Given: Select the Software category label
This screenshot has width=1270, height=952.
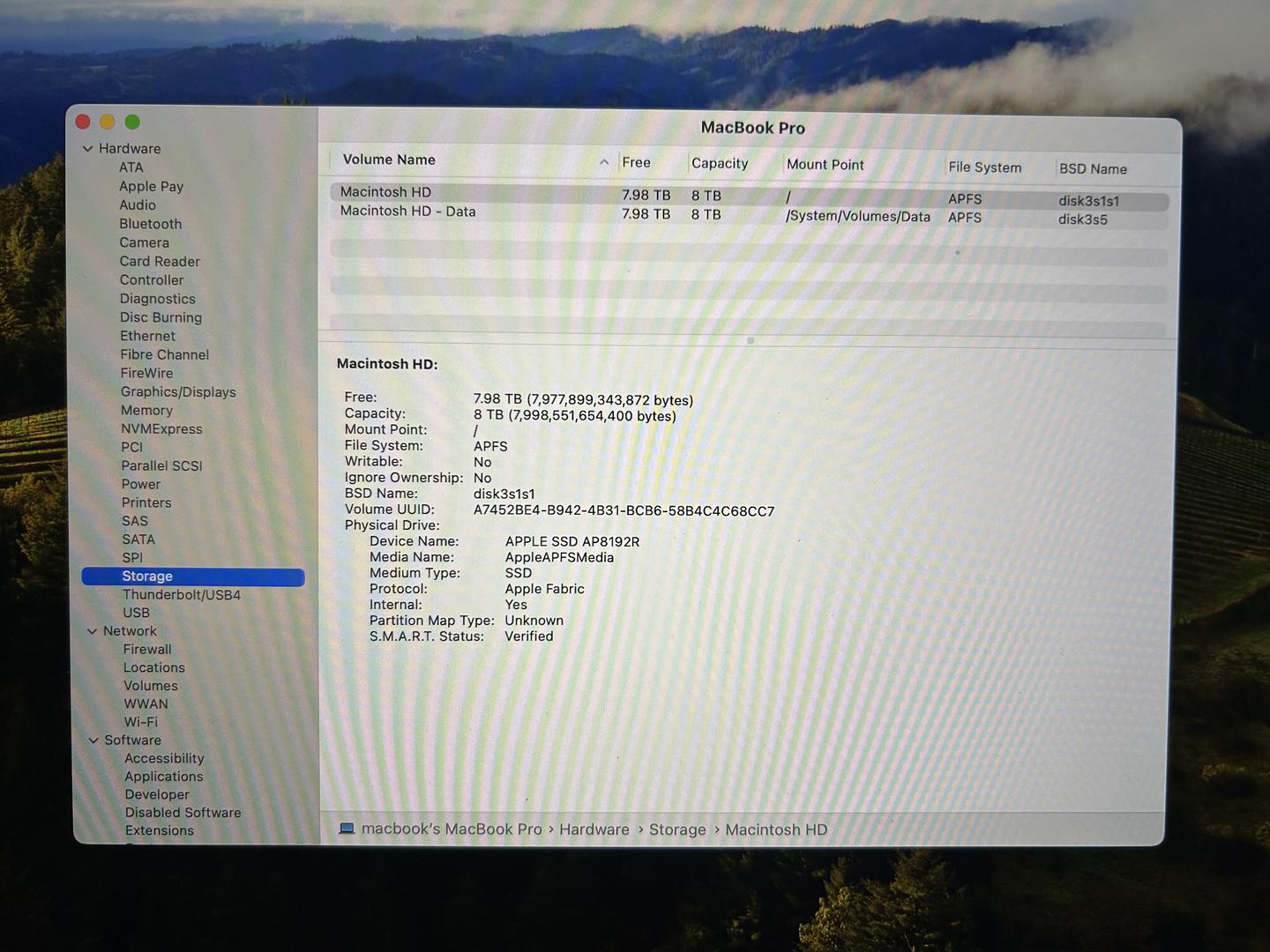Looking at the screenshot, I should pos(133,740).
